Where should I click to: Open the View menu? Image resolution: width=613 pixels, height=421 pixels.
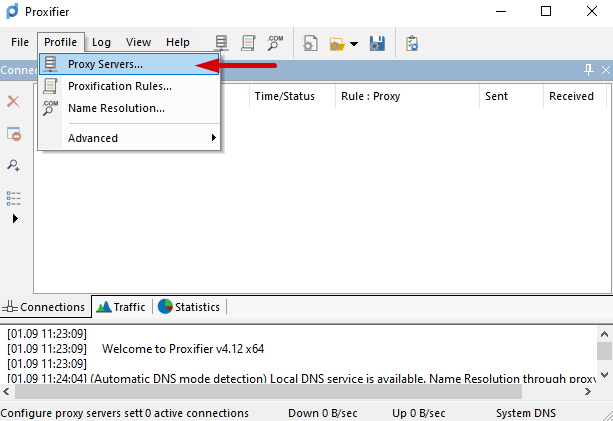[138, 42]
